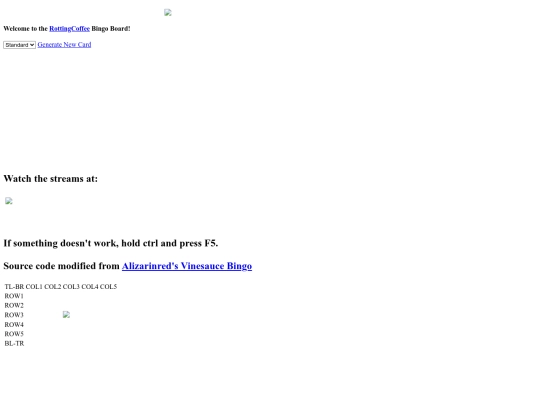Click the Generate New Card link

click(64, 44)
